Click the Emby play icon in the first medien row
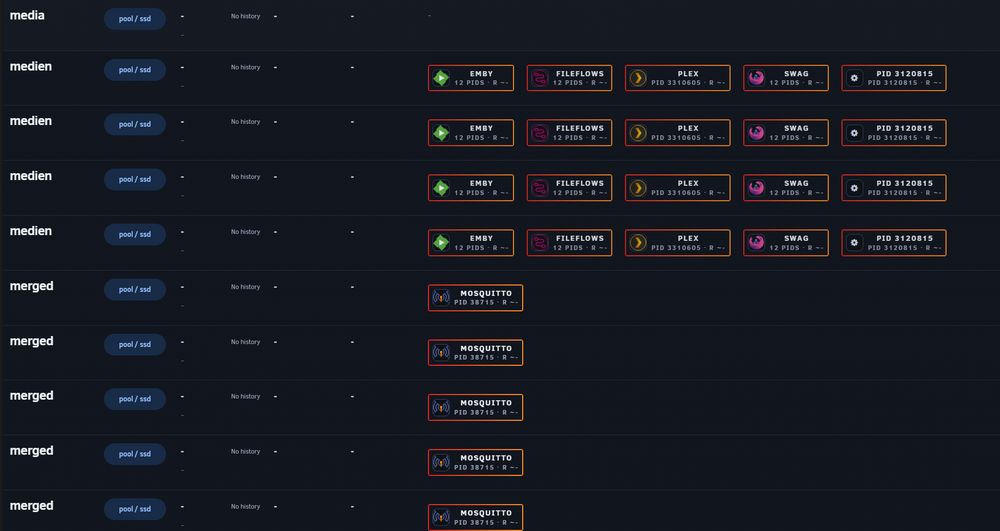The image size is (1000, 531). (441, 78)
